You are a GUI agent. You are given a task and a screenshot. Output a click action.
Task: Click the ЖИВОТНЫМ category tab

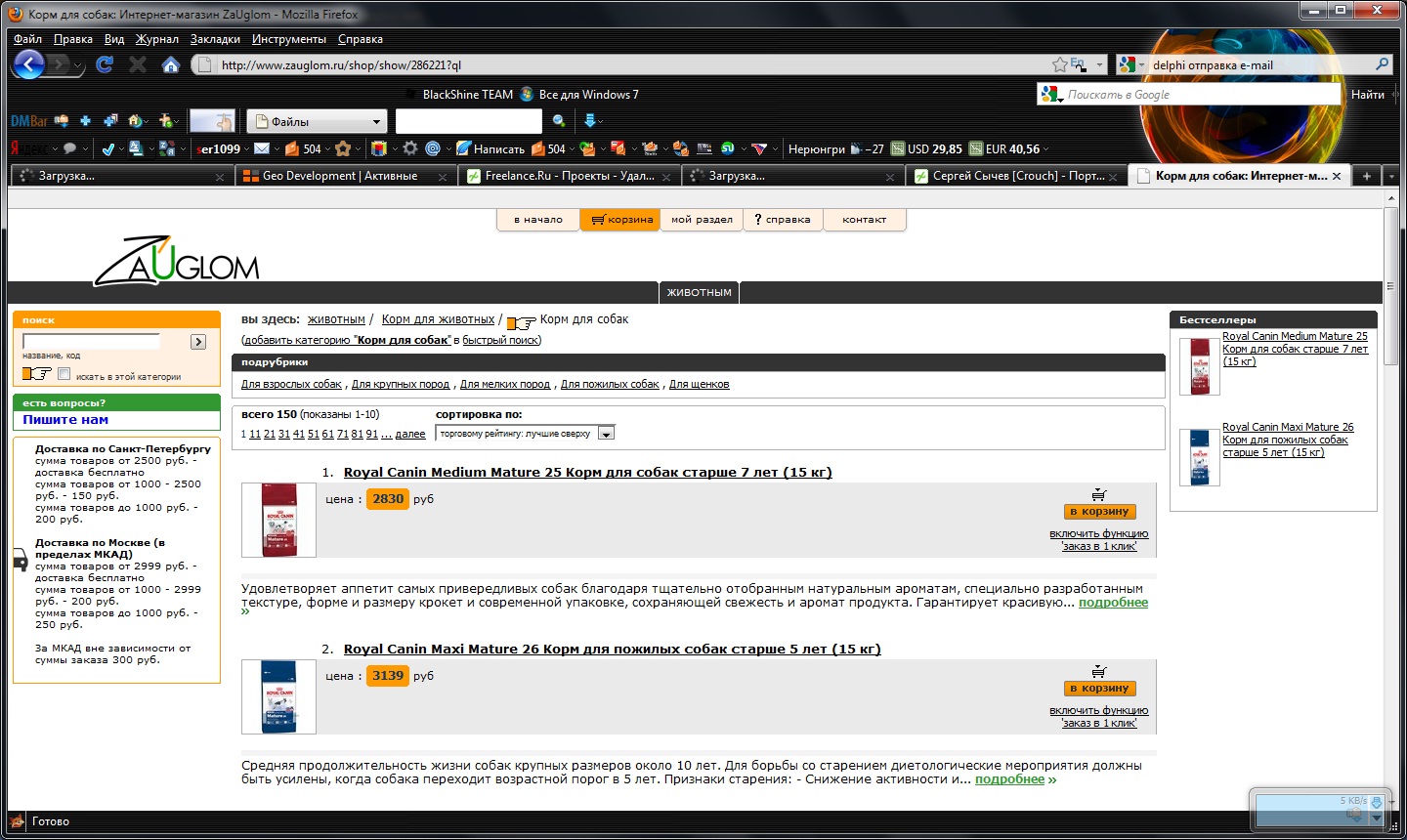click(x=699, y=292)
